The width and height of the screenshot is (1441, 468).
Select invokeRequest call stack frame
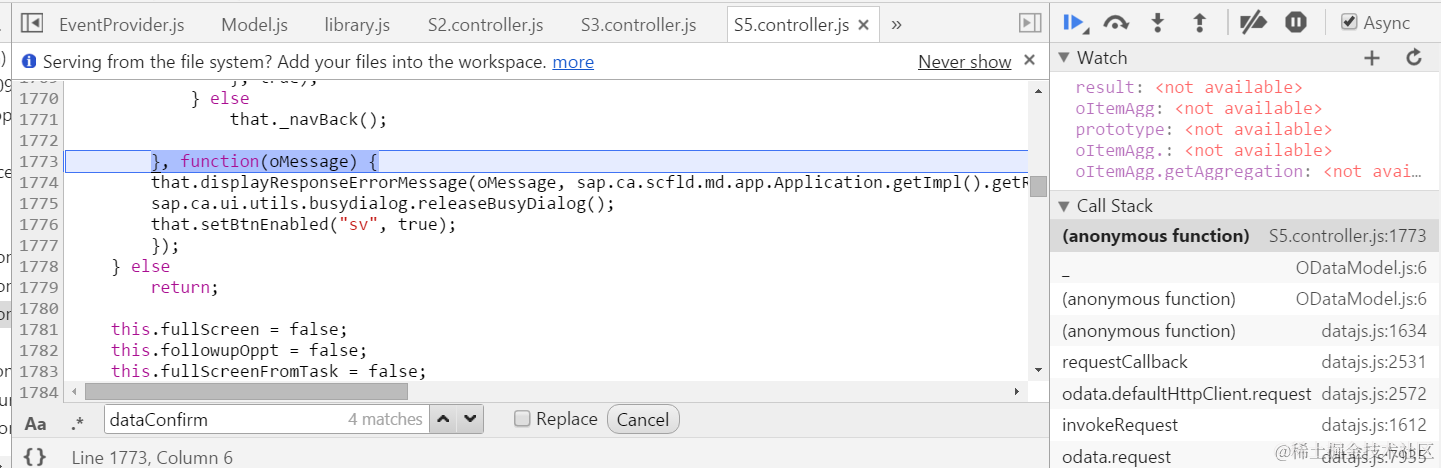1245,425
